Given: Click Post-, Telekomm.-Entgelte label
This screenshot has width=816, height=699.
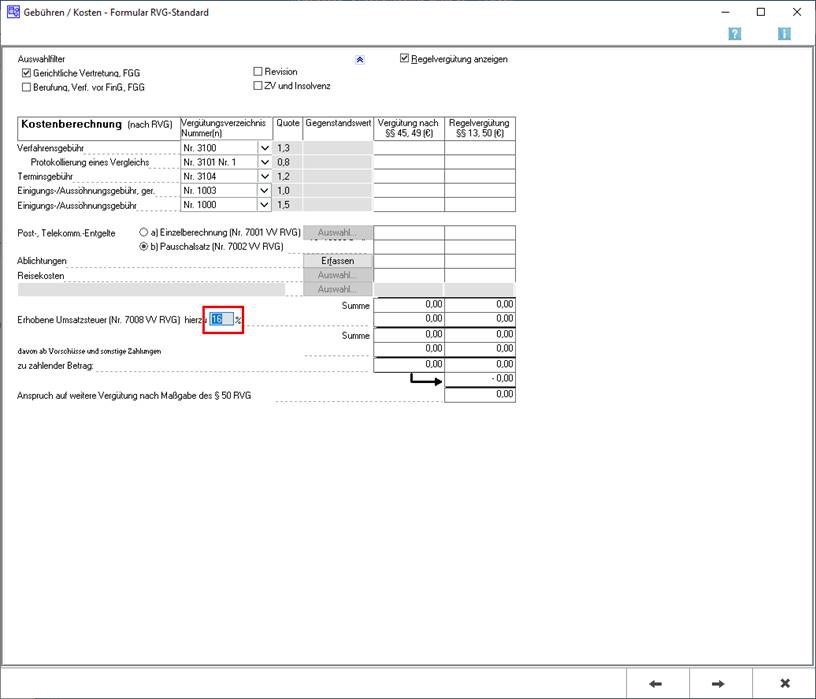Looking at the screenshot, I should click(66, 233).
